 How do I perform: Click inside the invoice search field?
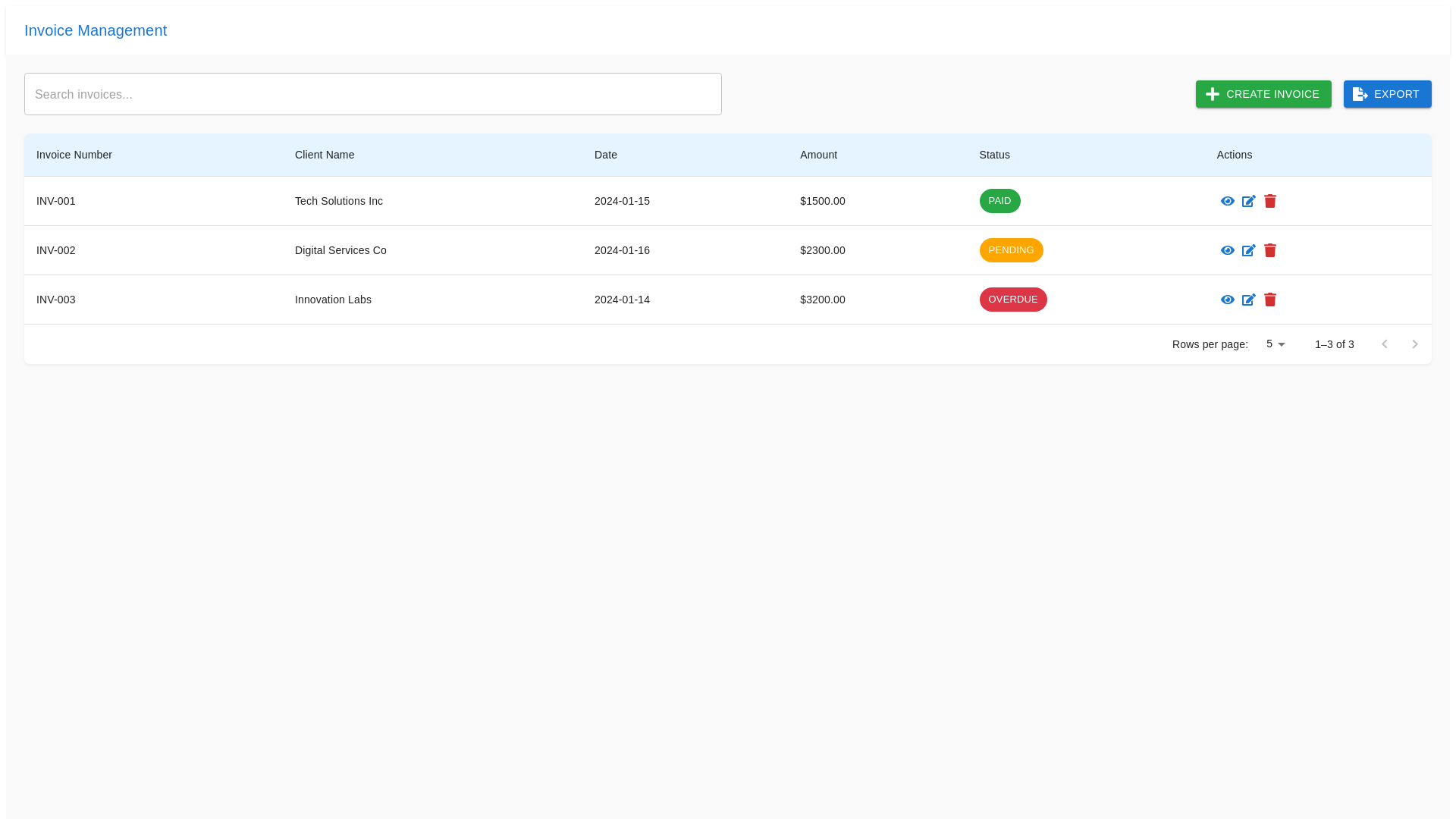372,94
